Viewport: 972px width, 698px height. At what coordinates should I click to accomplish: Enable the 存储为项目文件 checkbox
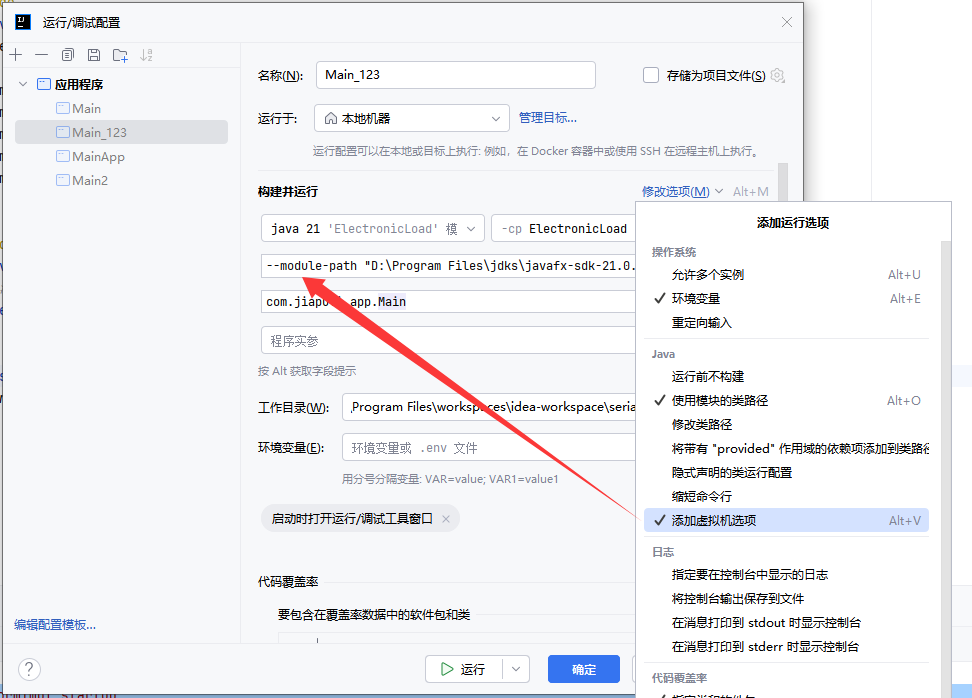tap(650, 74)
